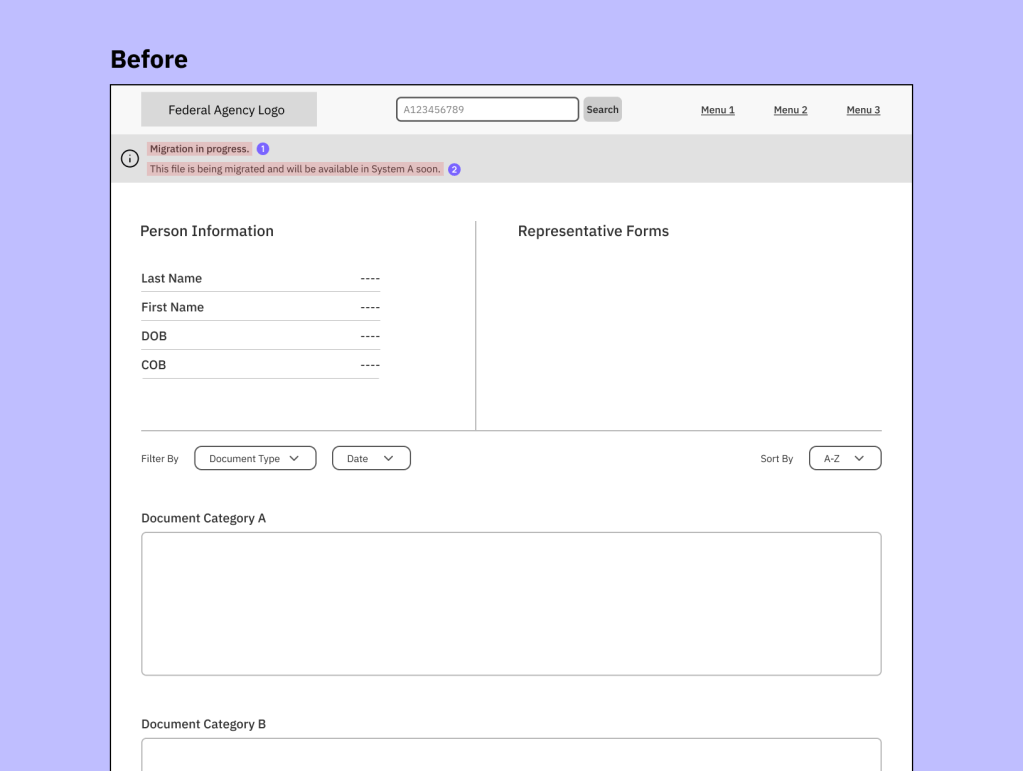The height and width of the screenshot is (771, 1023).
Task: Click the Representative Forms heading
Action: click(x=593, y=231)
